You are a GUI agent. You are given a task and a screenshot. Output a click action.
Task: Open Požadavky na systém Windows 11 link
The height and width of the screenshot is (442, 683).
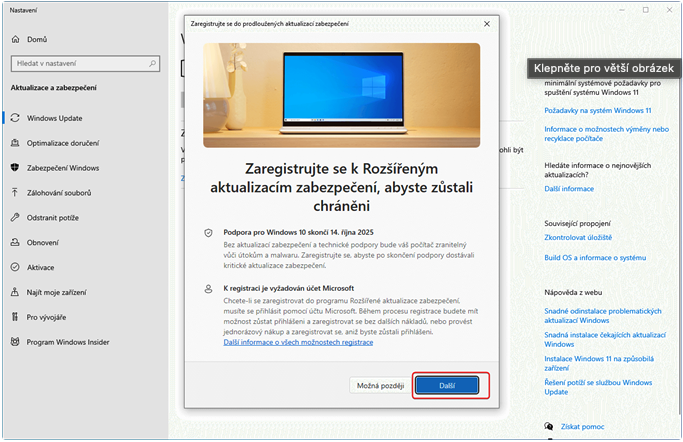[x=597, y=110]
